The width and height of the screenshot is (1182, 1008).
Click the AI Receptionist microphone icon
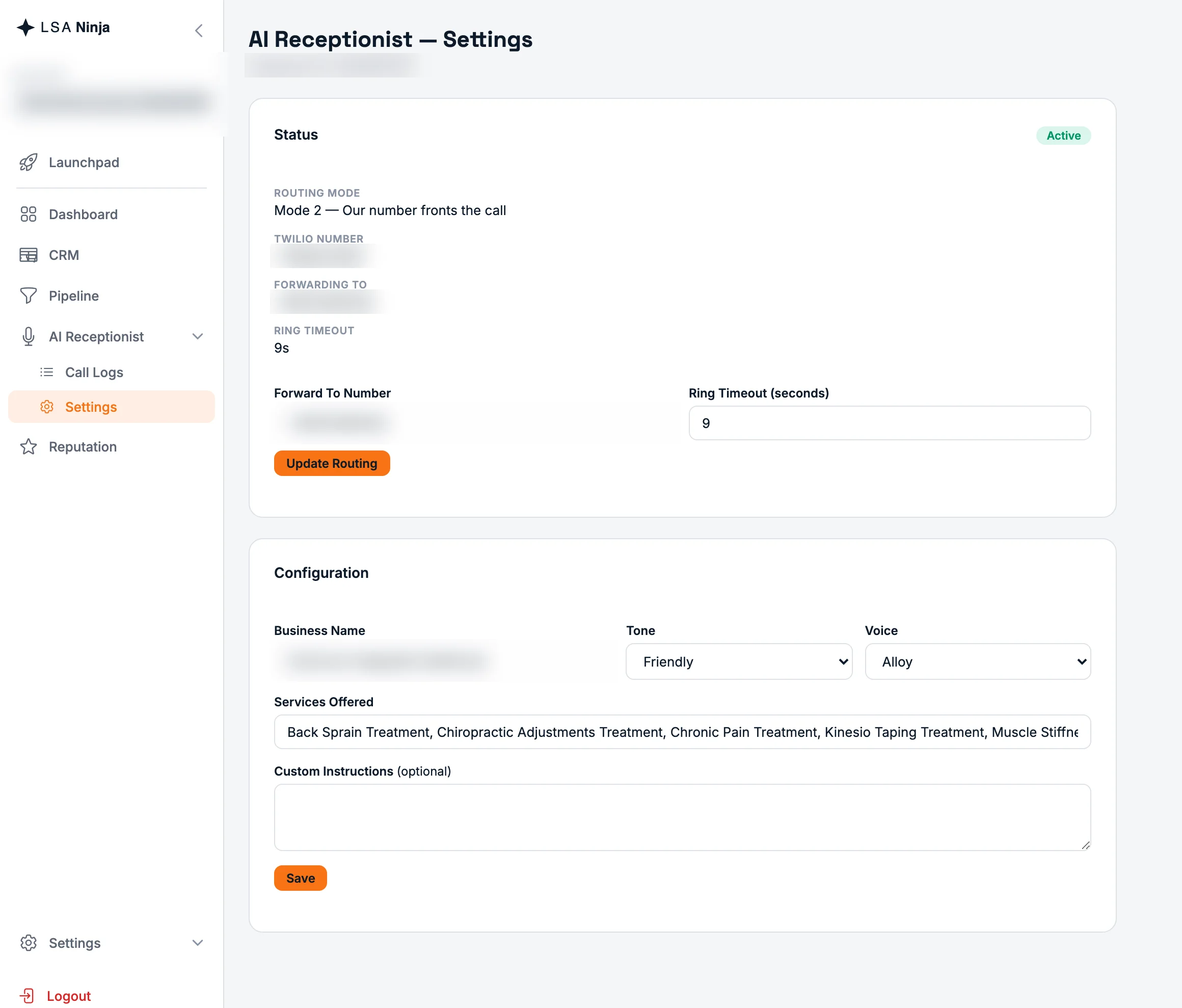[29, 336]
